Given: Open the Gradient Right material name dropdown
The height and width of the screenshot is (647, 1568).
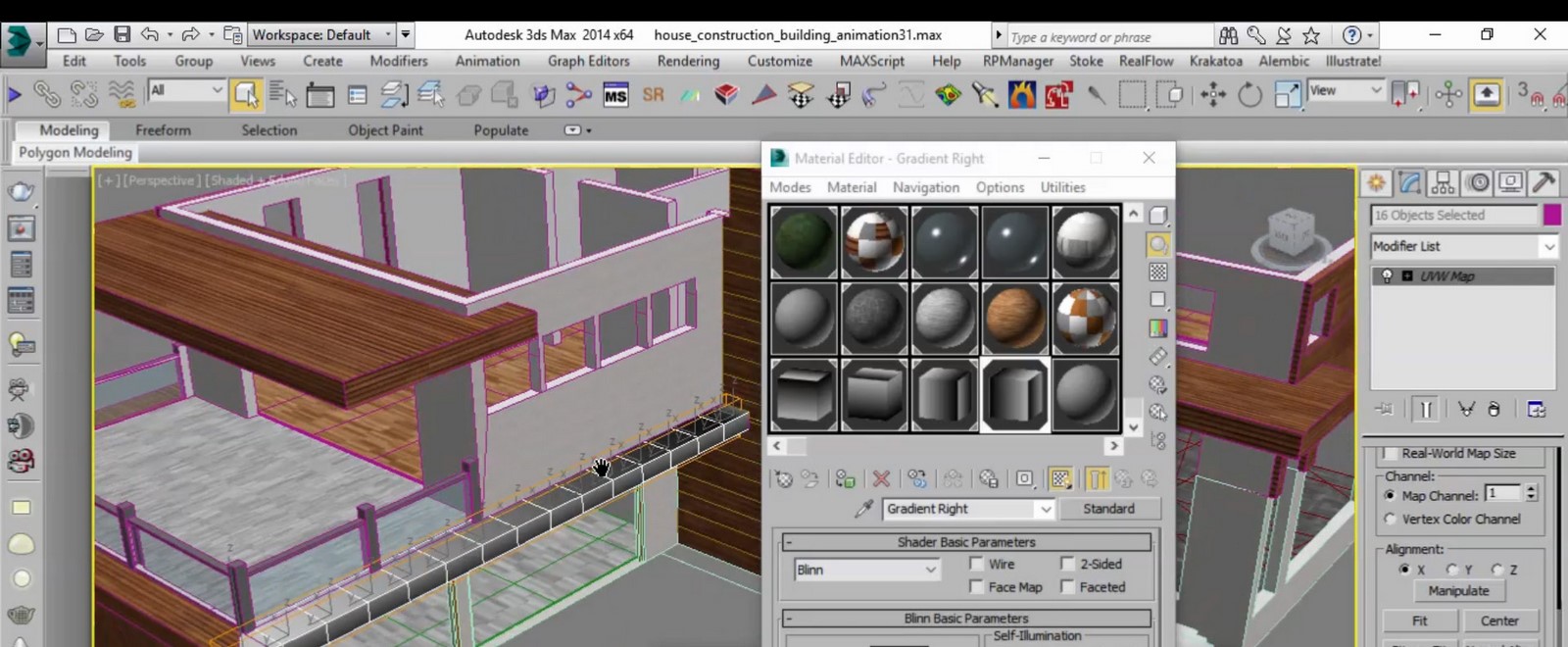Looking at the screenshot, I should point(968,509).
